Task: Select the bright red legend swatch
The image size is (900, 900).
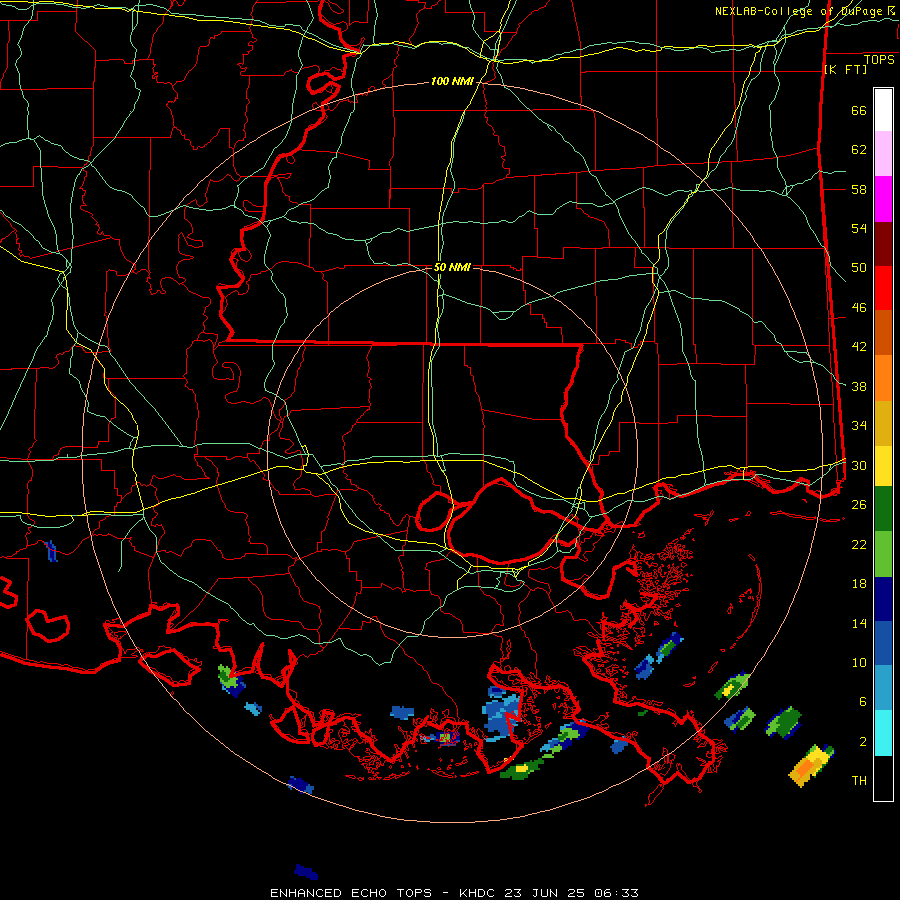Action: (x=883, y=288)
